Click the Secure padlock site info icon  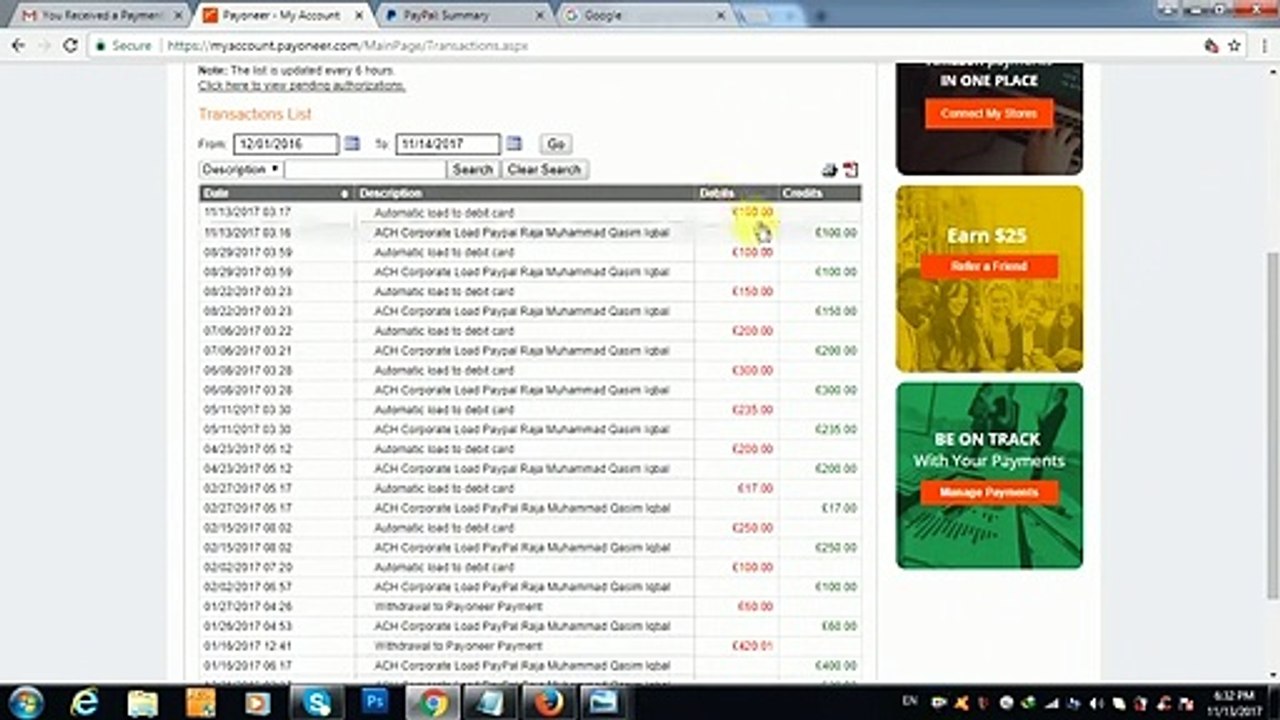click(100, 45)
